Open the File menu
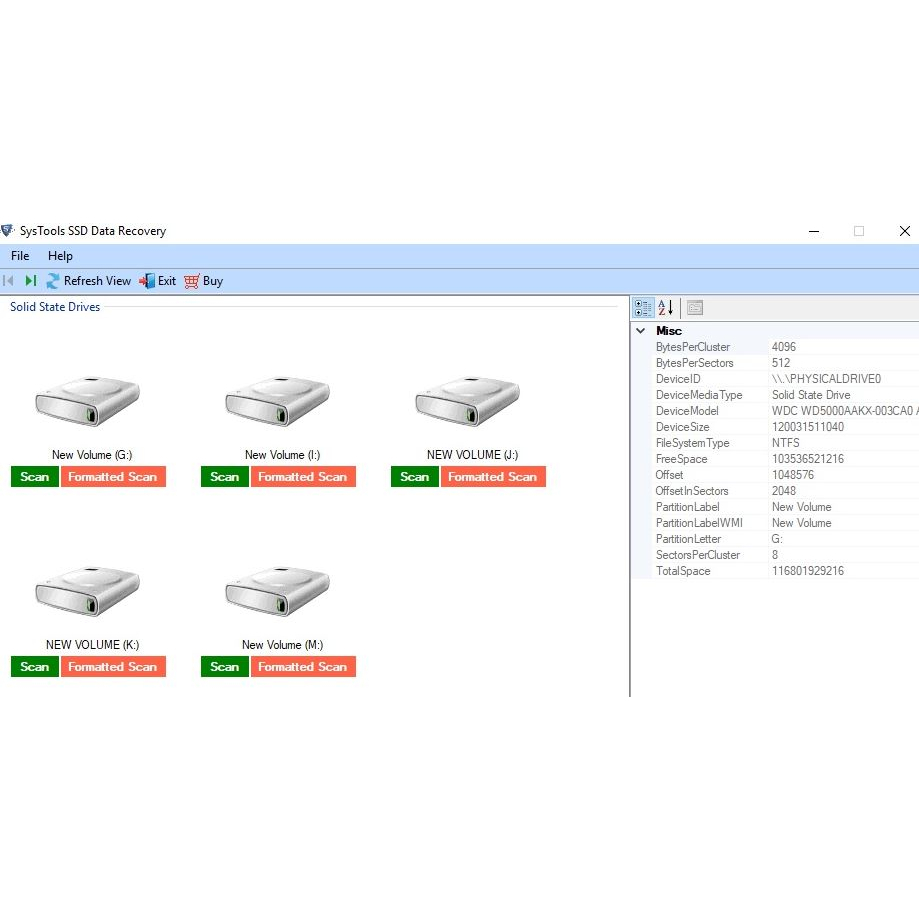This screenshot has height=919, width=919. 20,256
